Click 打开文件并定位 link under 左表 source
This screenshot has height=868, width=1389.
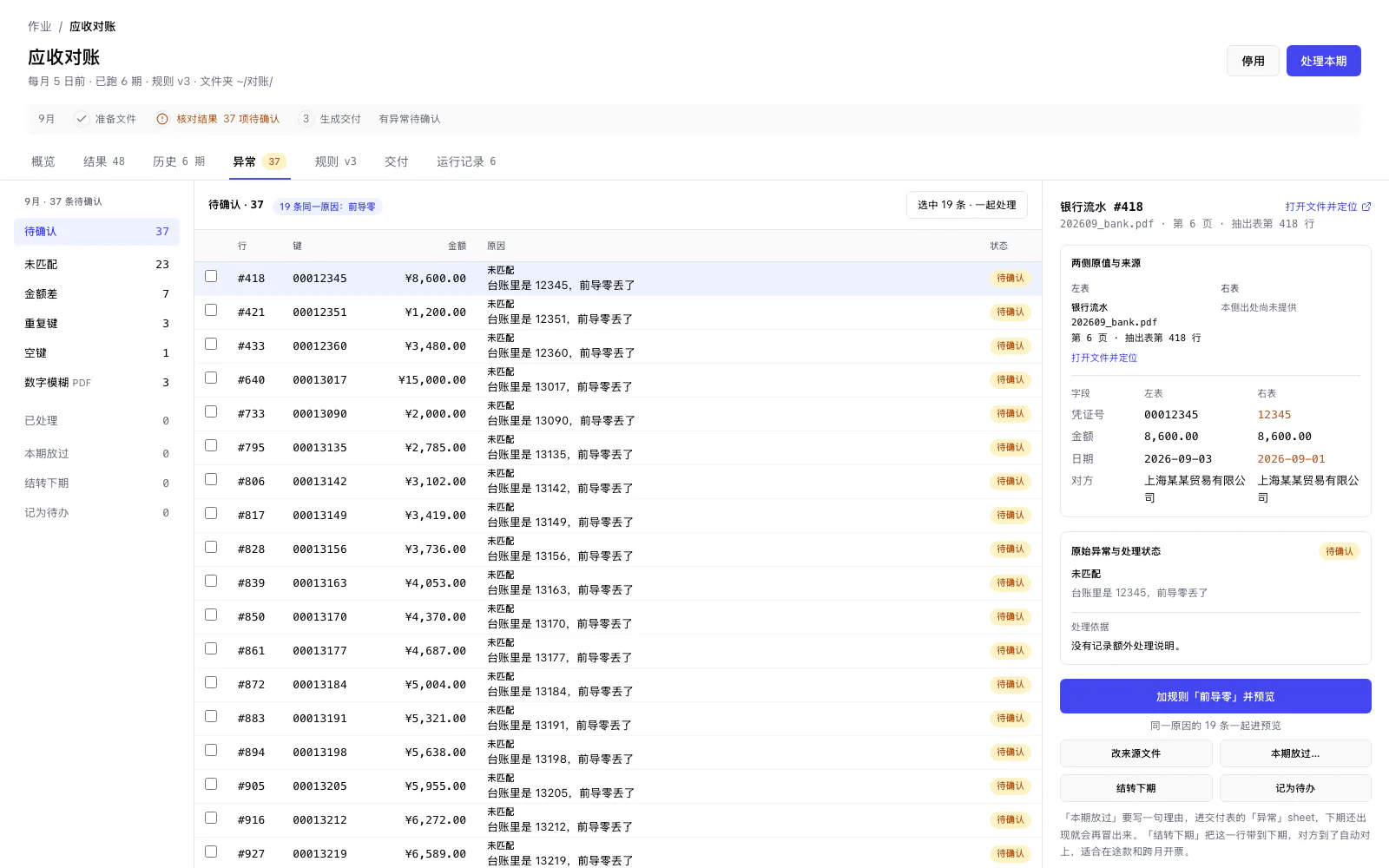(x=1104, y=358)
